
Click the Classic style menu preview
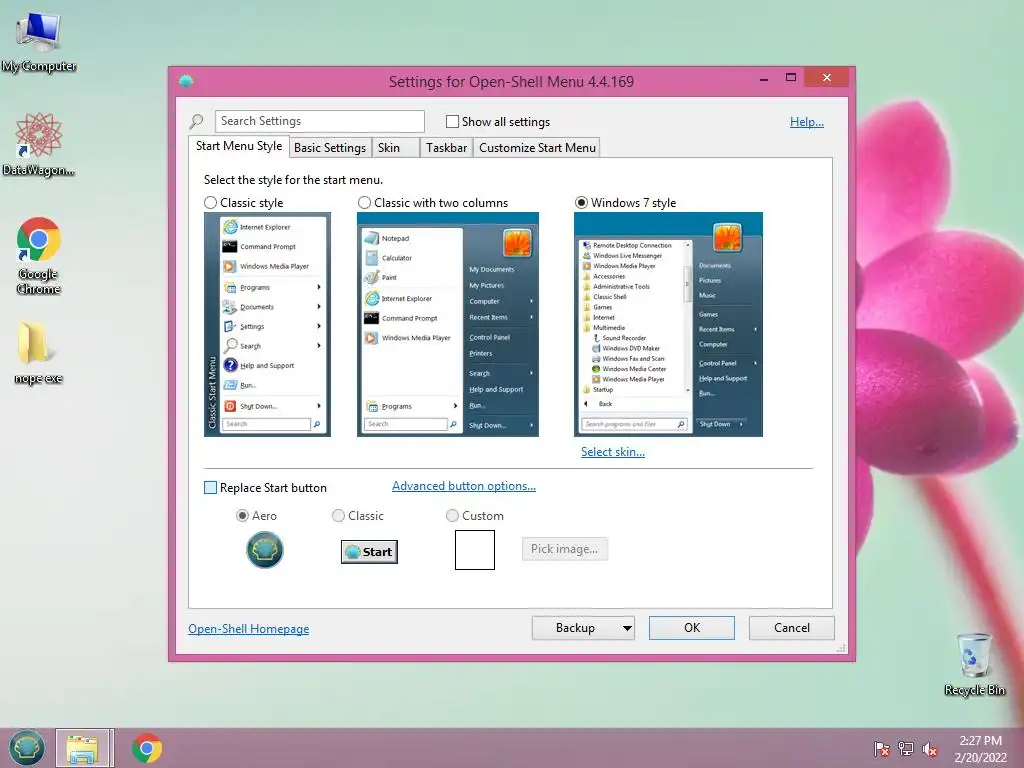[267, 325]
